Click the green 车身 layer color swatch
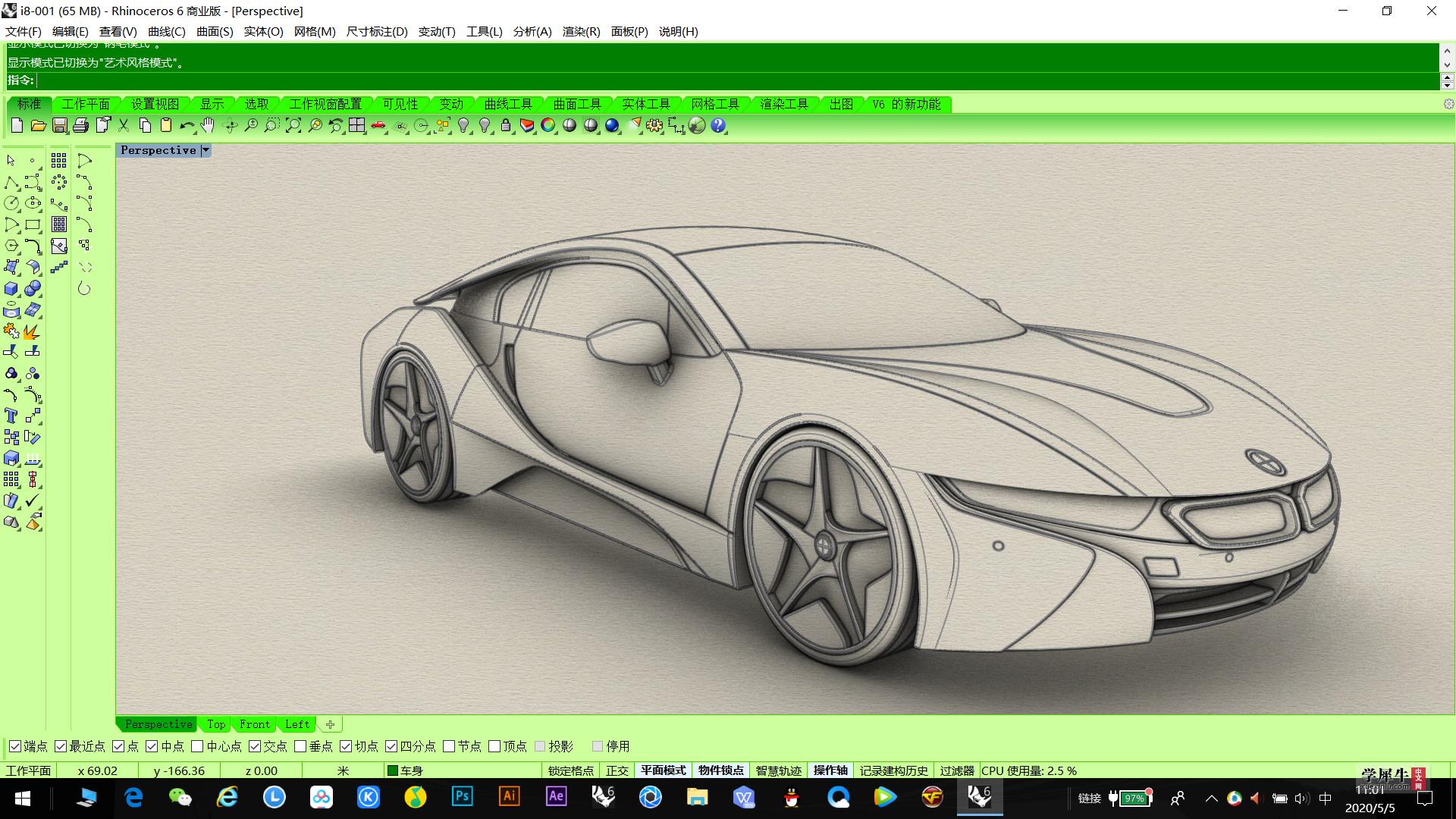 393,770
